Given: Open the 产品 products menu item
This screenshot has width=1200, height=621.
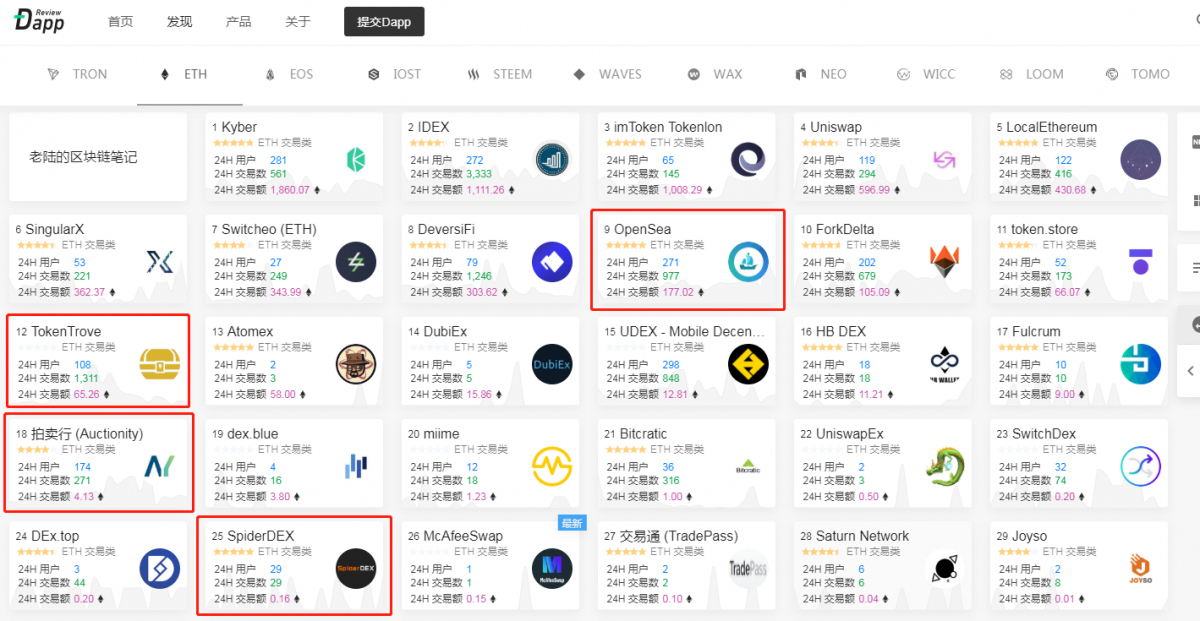Looking at the screenshot, I should click(238, 21).
